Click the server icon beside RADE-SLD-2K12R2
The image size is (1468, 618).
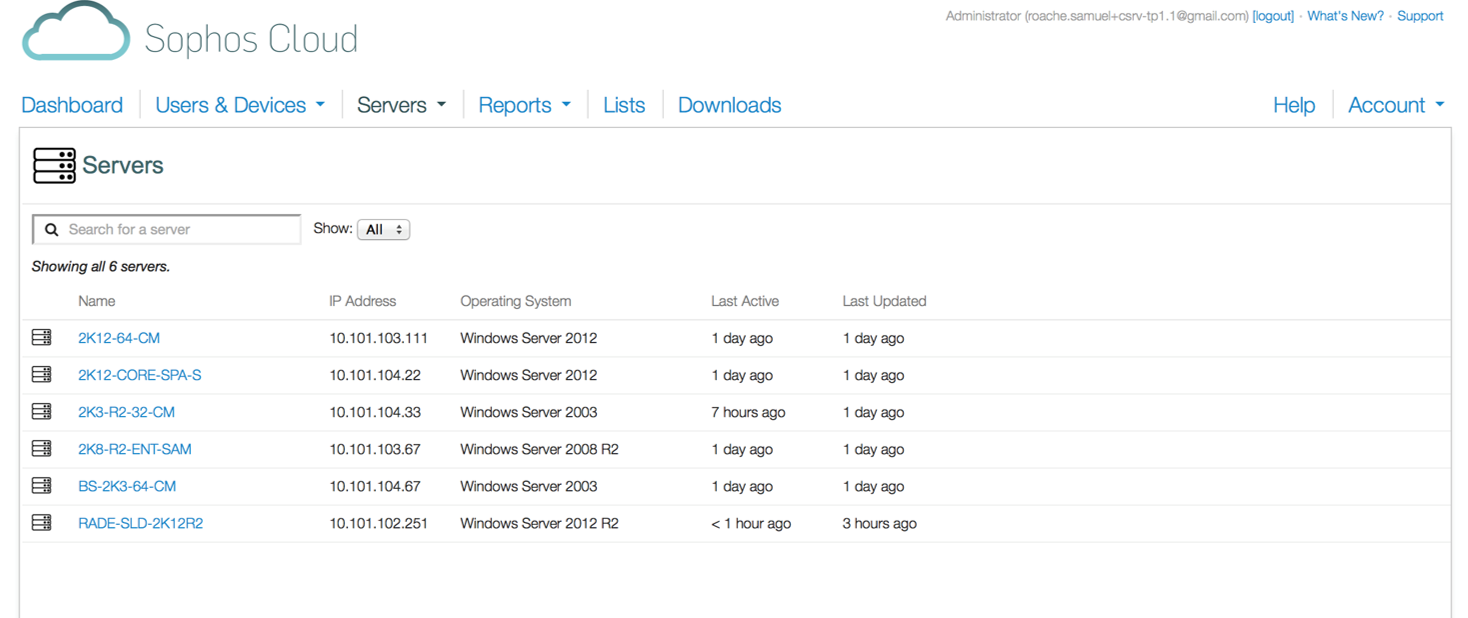42,523
